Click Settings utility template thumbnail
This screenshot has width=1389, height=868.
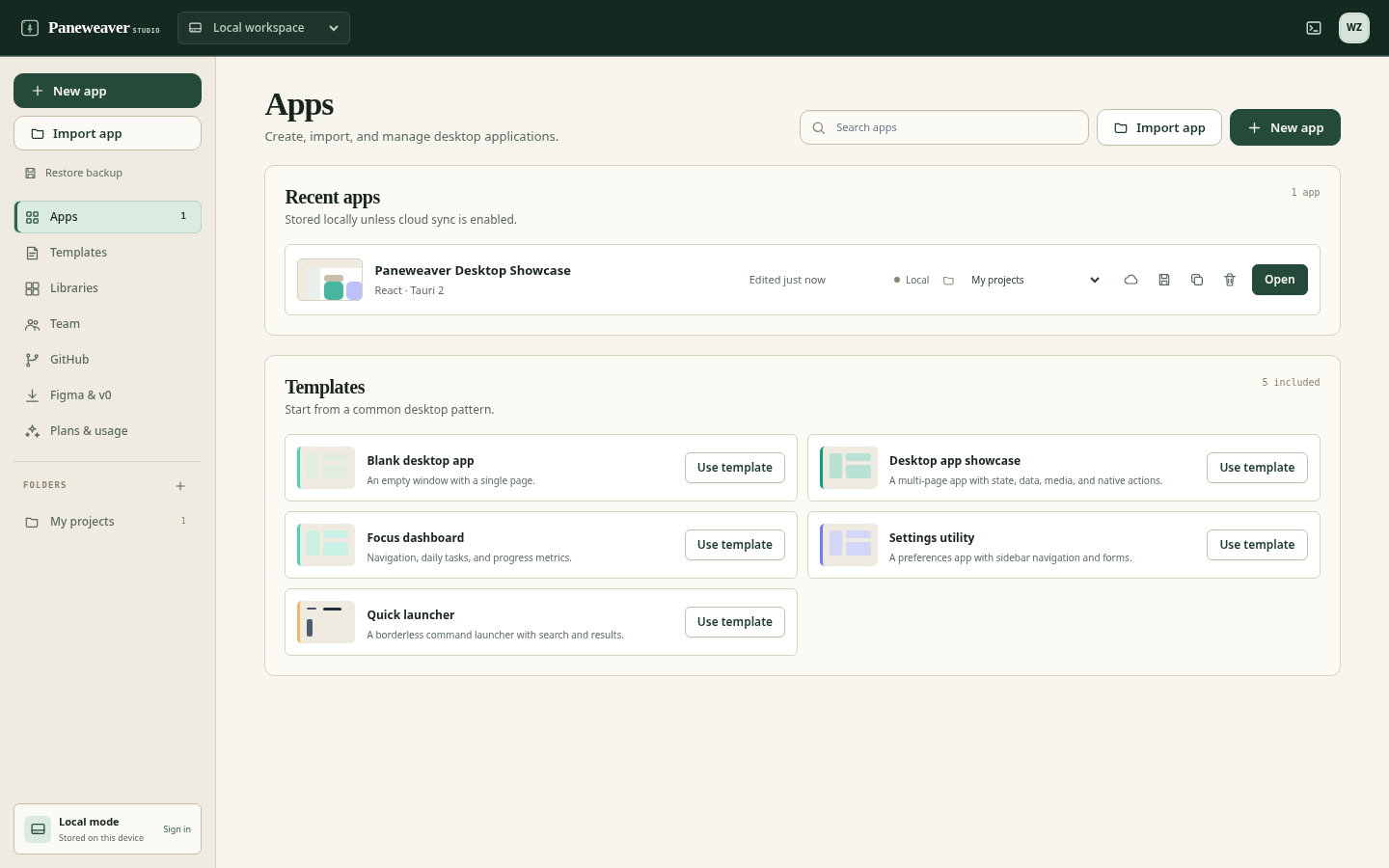[x=849, y=545]
